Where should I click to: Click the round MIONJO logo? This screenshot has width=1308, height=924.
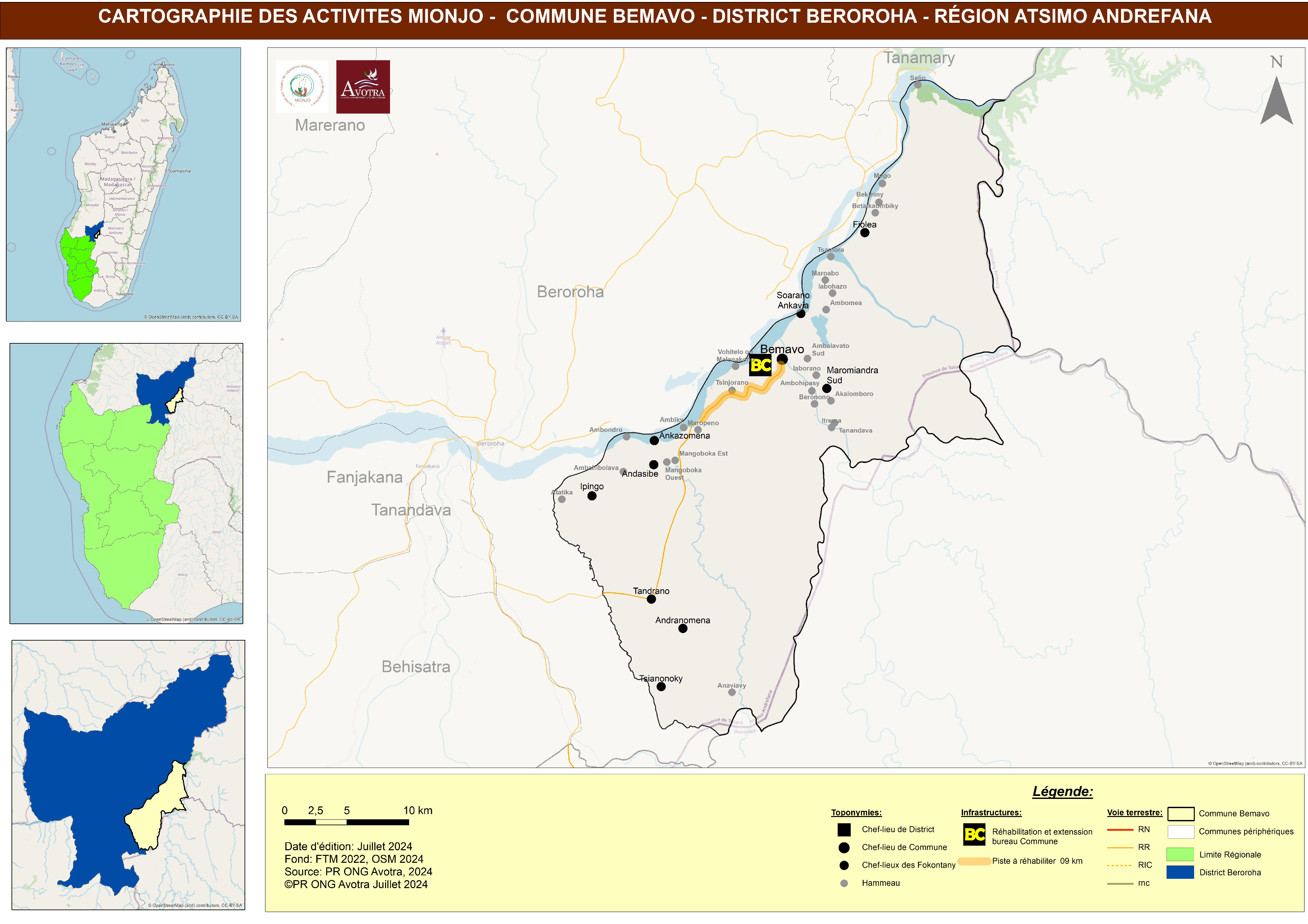[302, 87]
